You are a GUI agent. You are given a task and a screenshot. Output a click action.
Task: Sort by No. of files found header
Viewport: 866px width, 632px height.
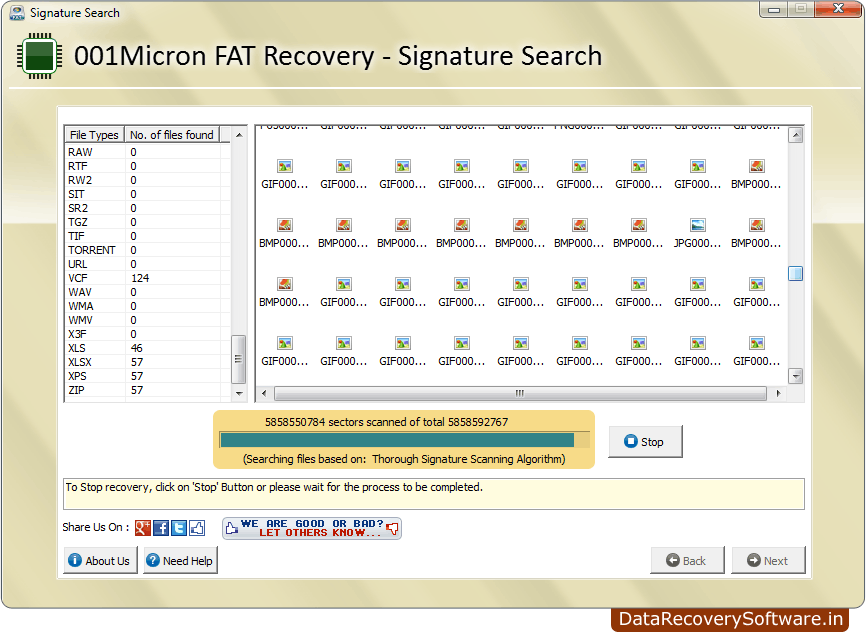pos(172,135)
